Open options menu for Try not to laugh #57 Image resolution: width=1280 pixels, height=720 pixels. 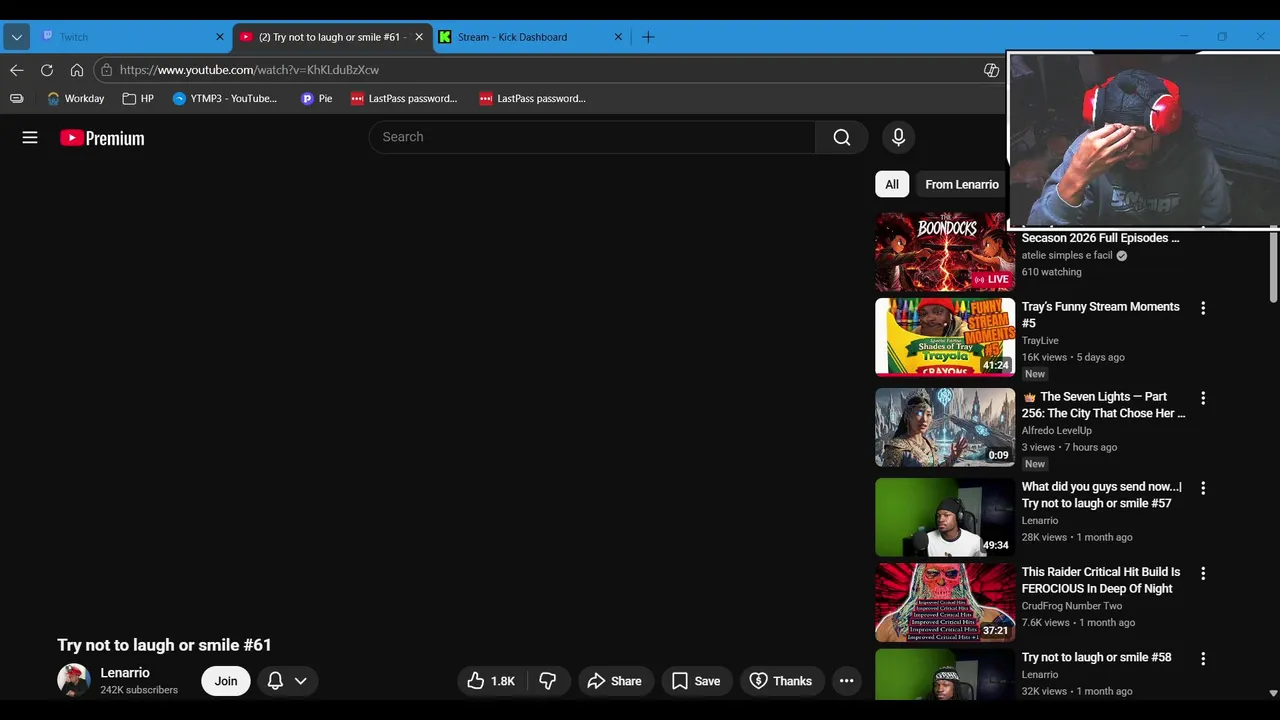tap(1203, 488)
